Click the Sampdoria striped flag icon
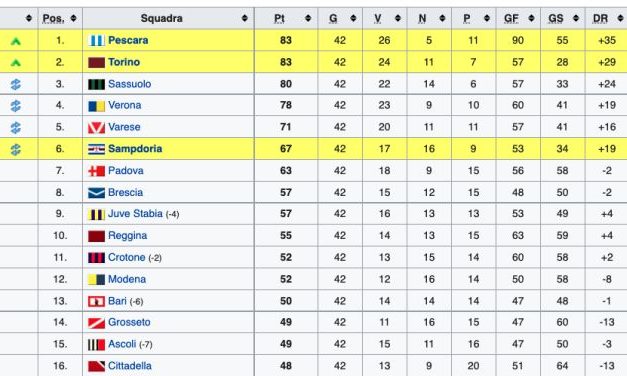The height and width of the screenshot is (376, 627). (x=96, y=149)
